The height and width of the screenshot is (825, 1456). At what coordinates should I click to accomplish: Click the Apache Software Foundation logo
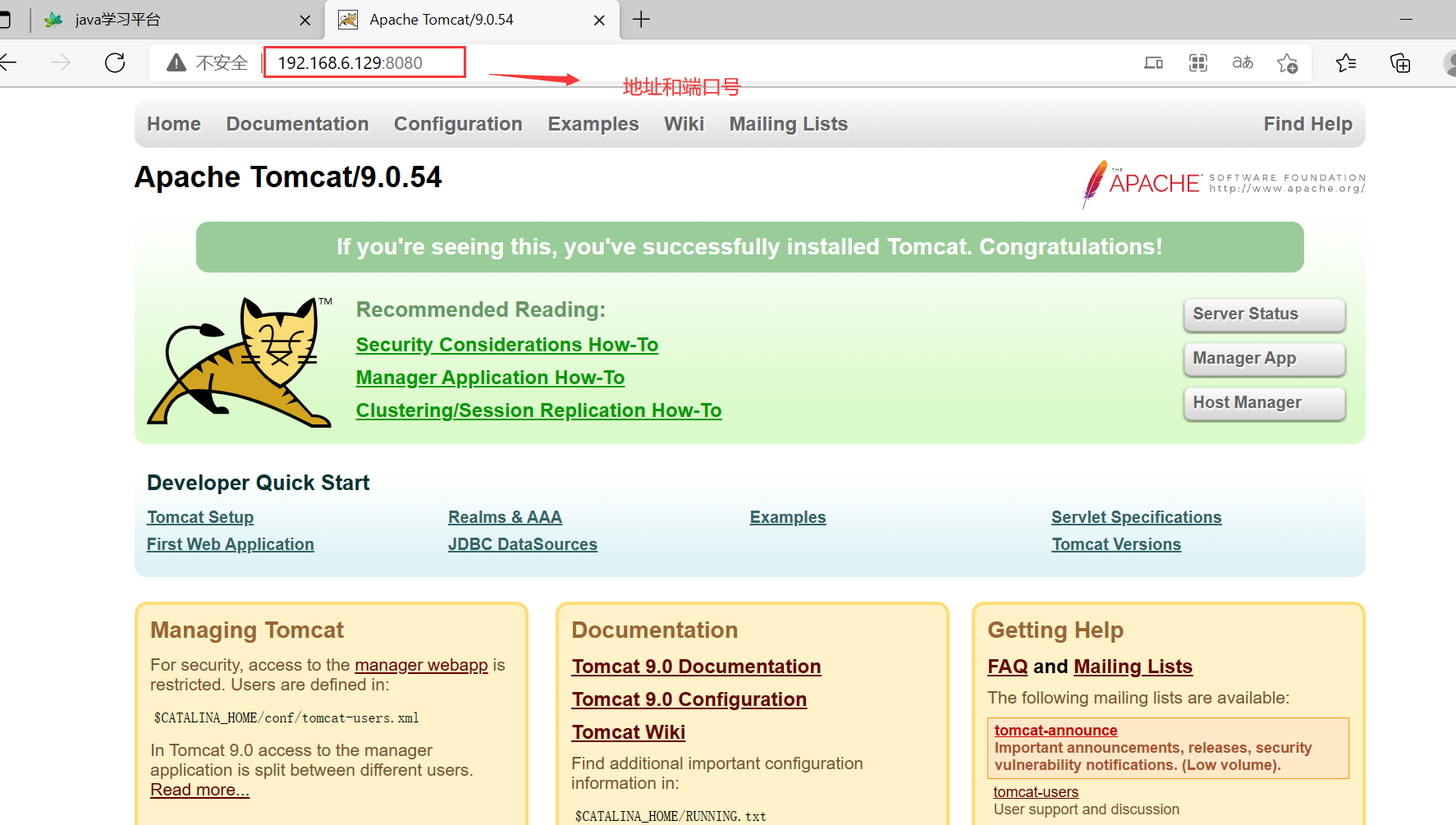1223,183
